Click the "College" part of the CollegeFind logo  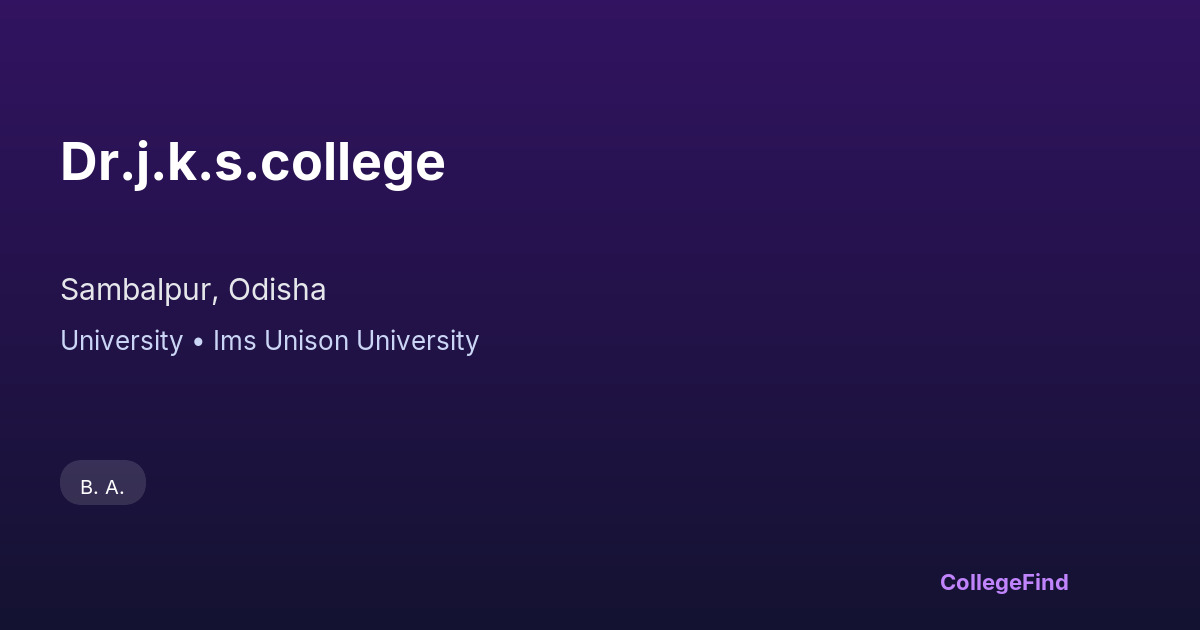(981, 582)
